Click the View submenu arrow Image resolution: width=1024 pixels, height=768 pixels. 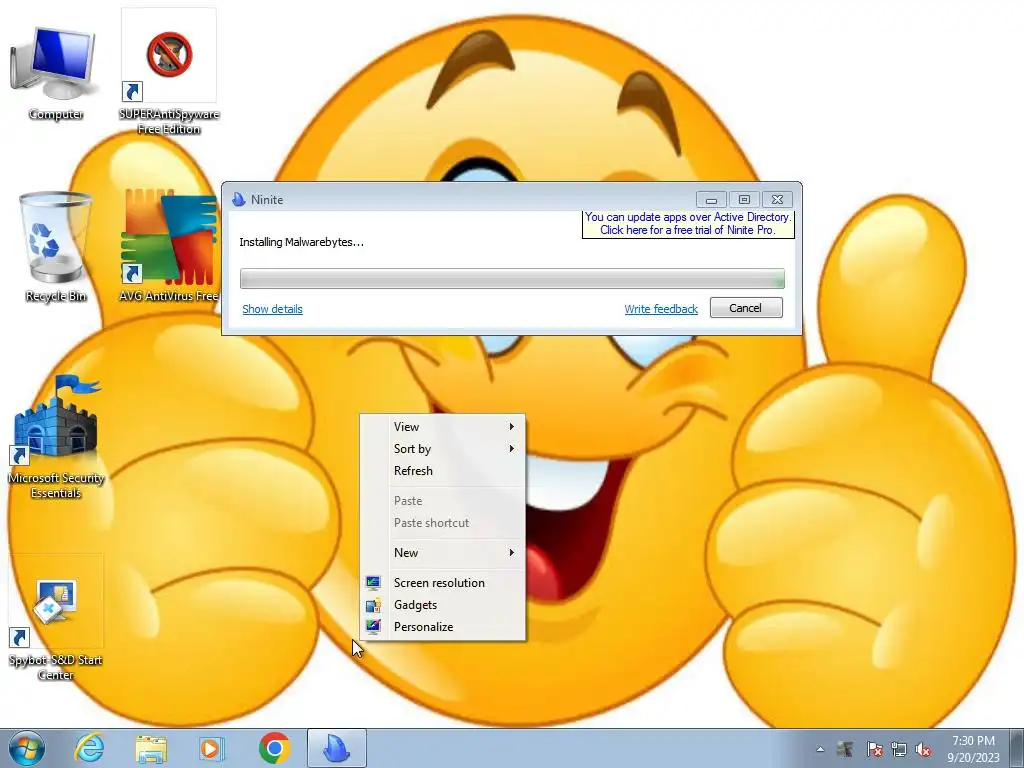512,426
